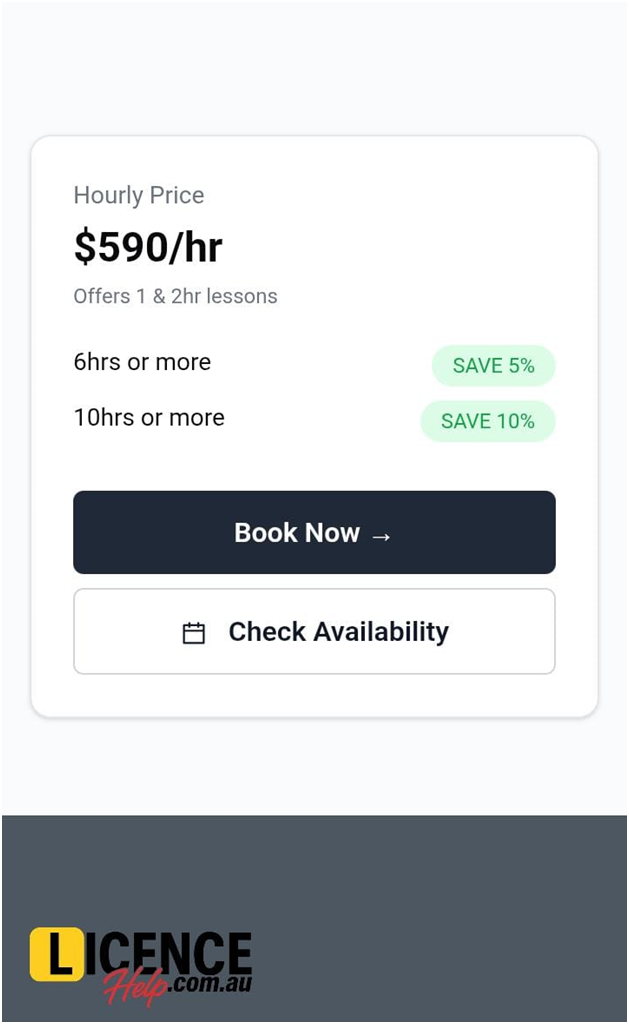Click the $590/hr price text
The width and height of the screenshot is (629, 1024).
click(x=148, y=248)
